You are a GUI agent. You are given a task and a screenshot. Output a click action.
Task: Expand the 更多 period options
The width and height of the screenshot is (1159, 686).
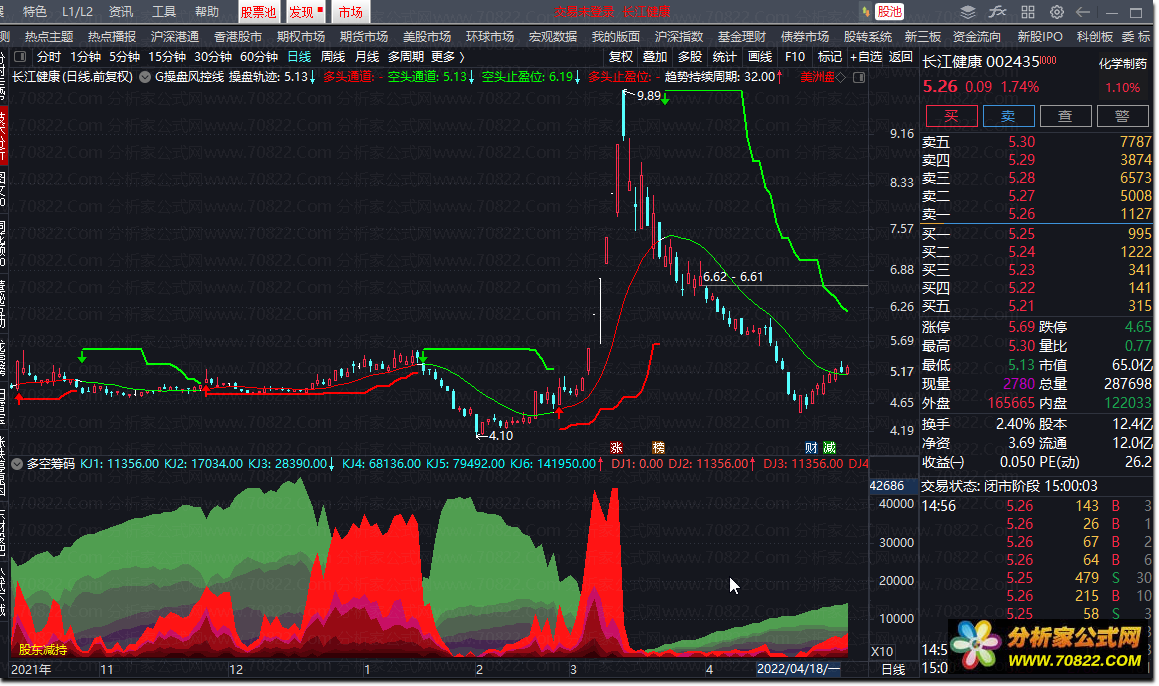click(x=448, y=57)
